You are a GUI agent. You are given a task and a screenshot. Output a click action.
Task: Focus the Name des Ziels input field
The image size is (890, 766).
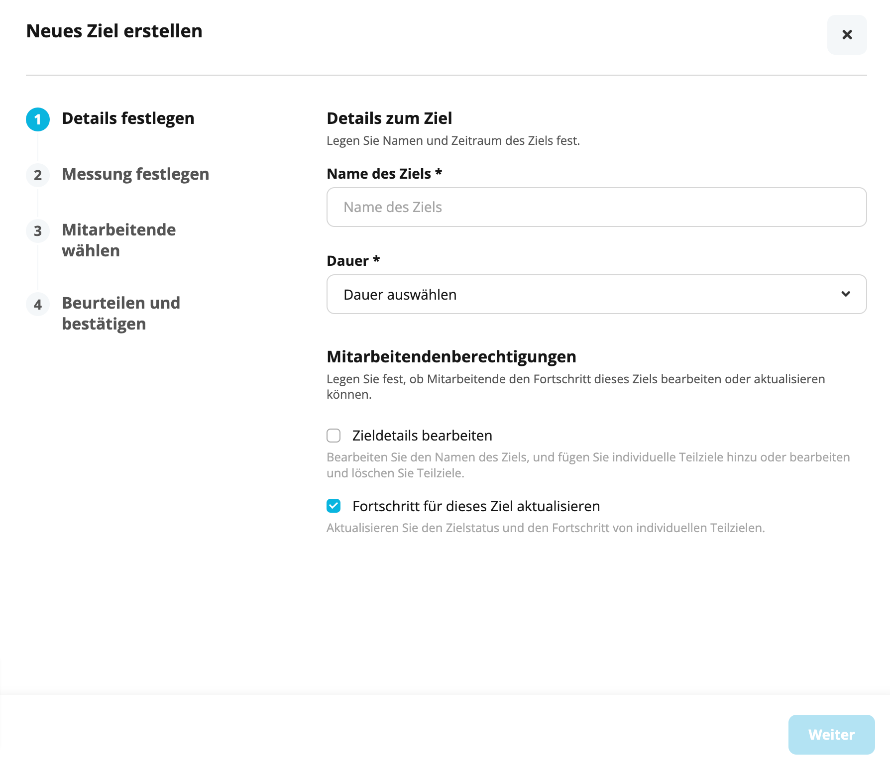click(597, 207)
